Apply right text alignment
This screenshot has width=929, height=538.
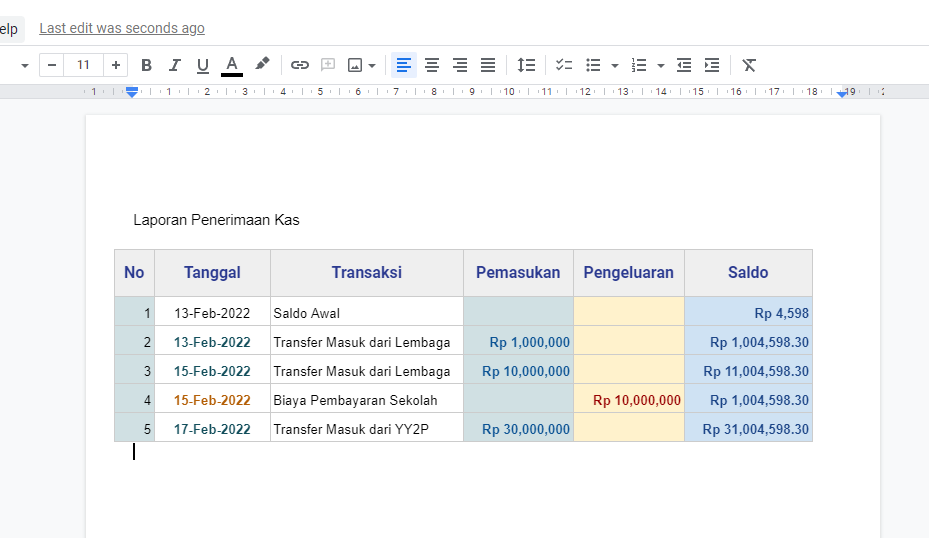[x=460, y=65]
